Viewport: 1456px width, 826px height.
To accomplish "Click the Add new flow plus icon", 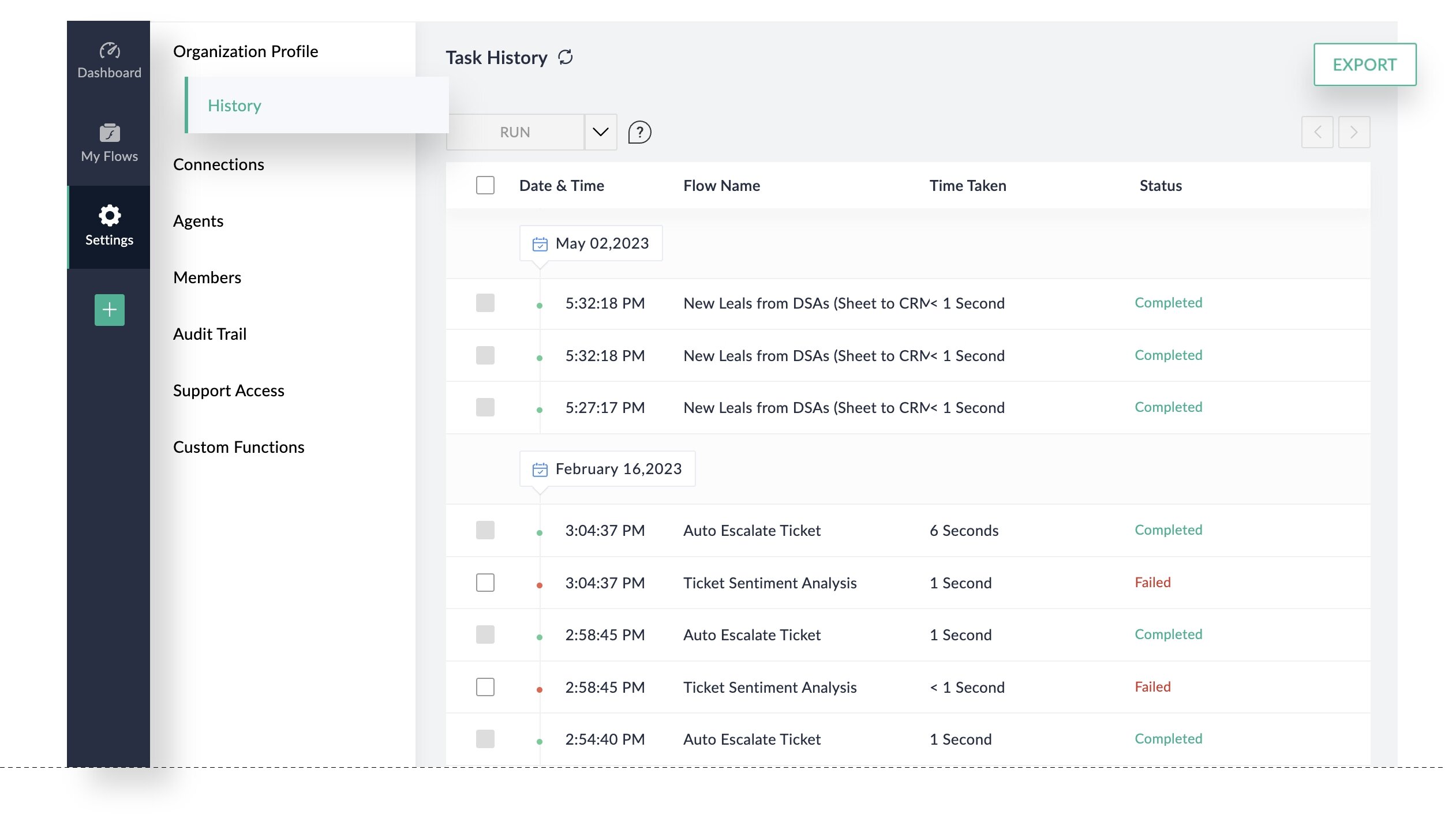I will pyautogui.click(x=108, y=310).
